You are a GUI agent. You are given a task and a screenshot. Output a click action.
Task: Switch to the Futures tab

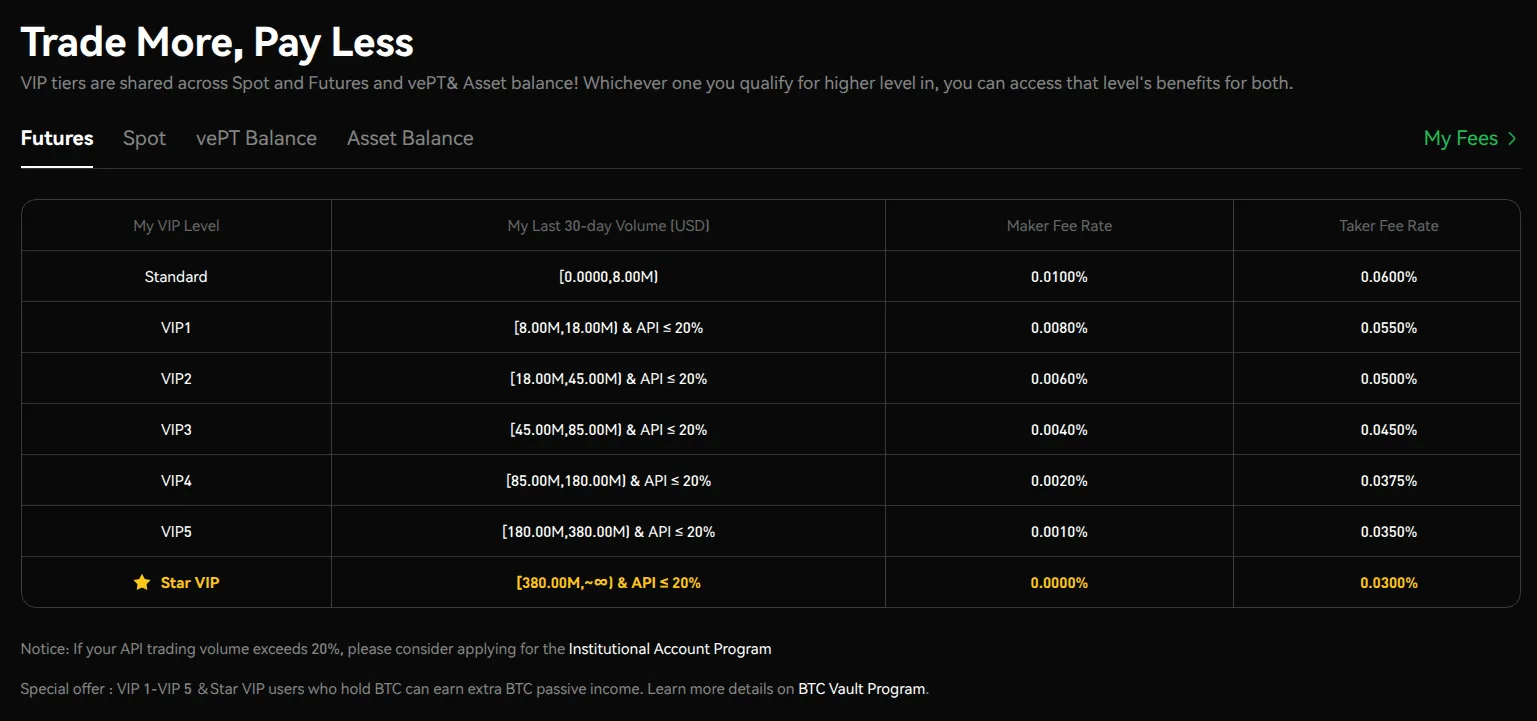(57, 139)
